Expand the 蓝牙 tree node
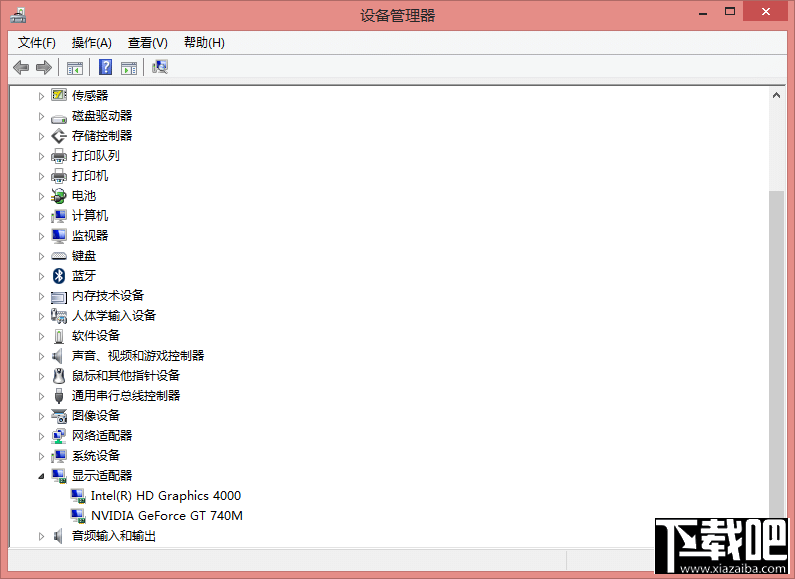Image resolution: width=795 pixels, height=579 pixels. pyautogui.click(x=41, y=276)
